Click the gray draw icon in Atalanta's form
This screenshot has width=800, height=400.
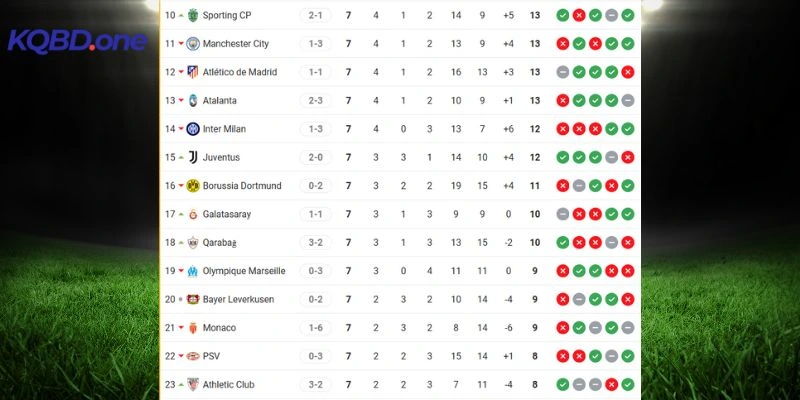[x=627, y=101]
